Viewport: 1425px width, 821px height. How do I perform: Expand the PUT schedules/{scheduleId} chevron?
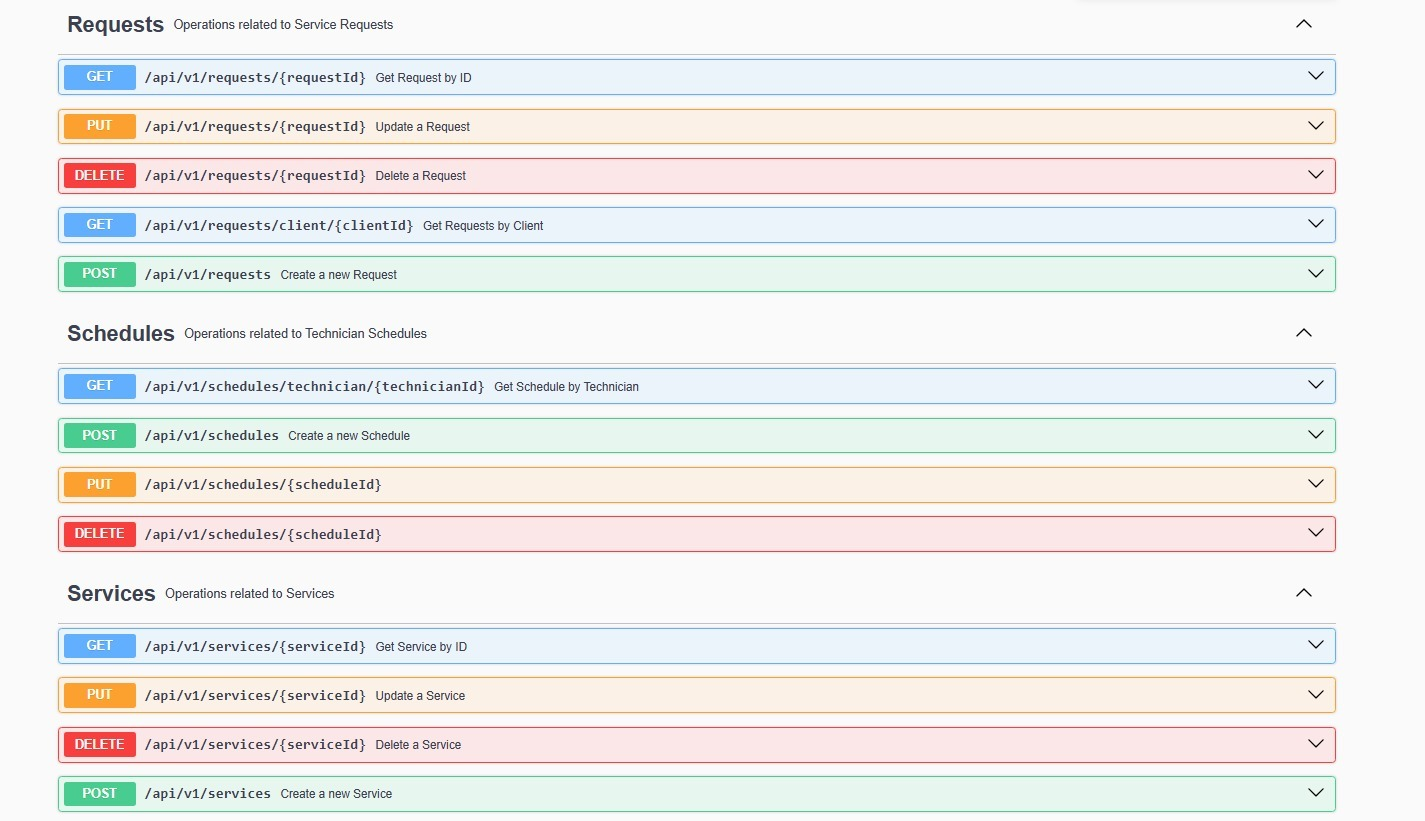[x=1316, y=484]
